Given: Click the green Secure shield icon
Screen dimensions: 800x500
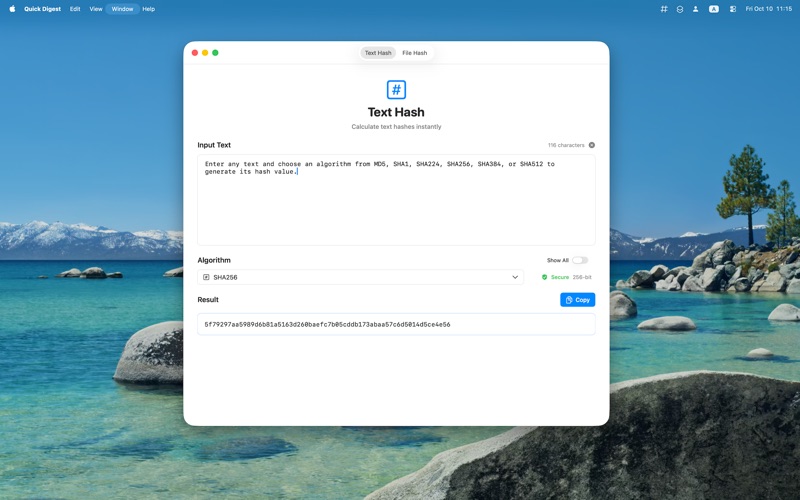Looking at the screenshot, I should 544,277.
